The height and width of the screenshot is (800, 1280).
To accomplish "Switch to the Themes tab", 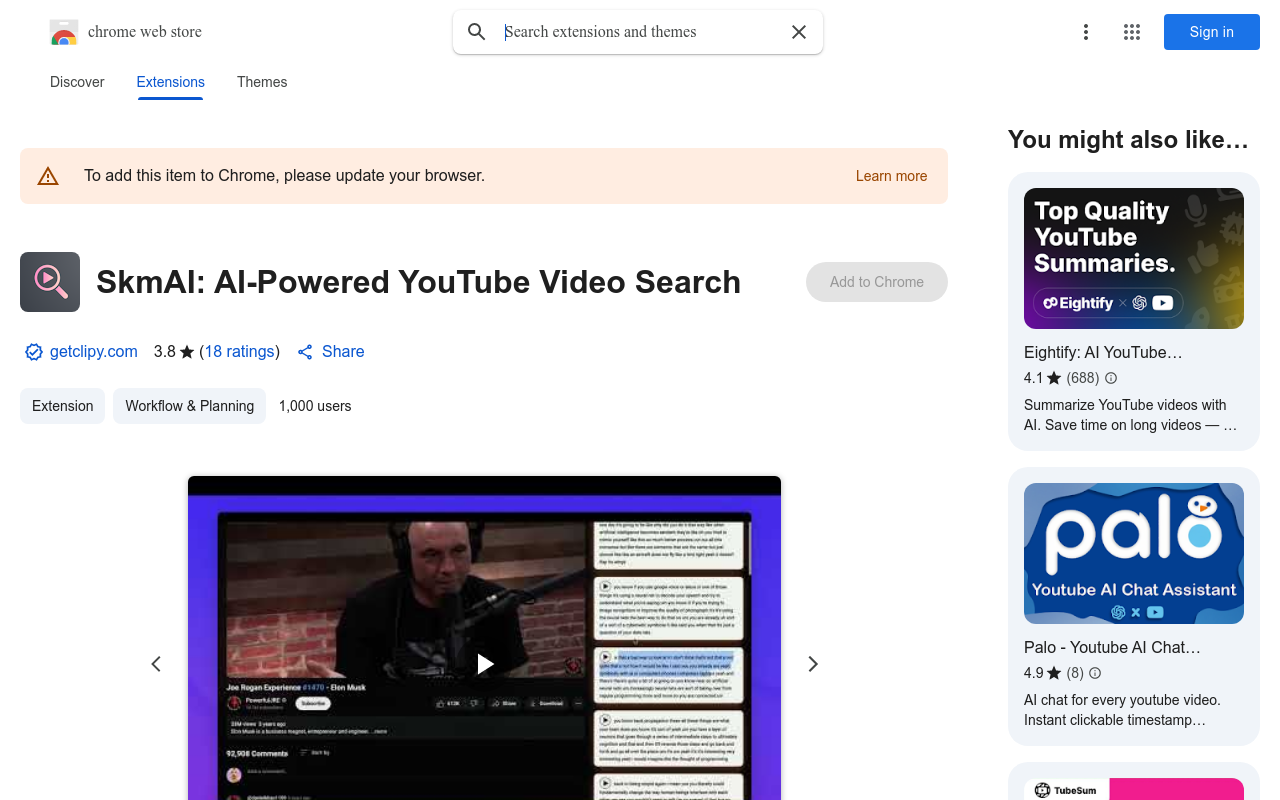I will pyautogui.click(x=261, y=82).
